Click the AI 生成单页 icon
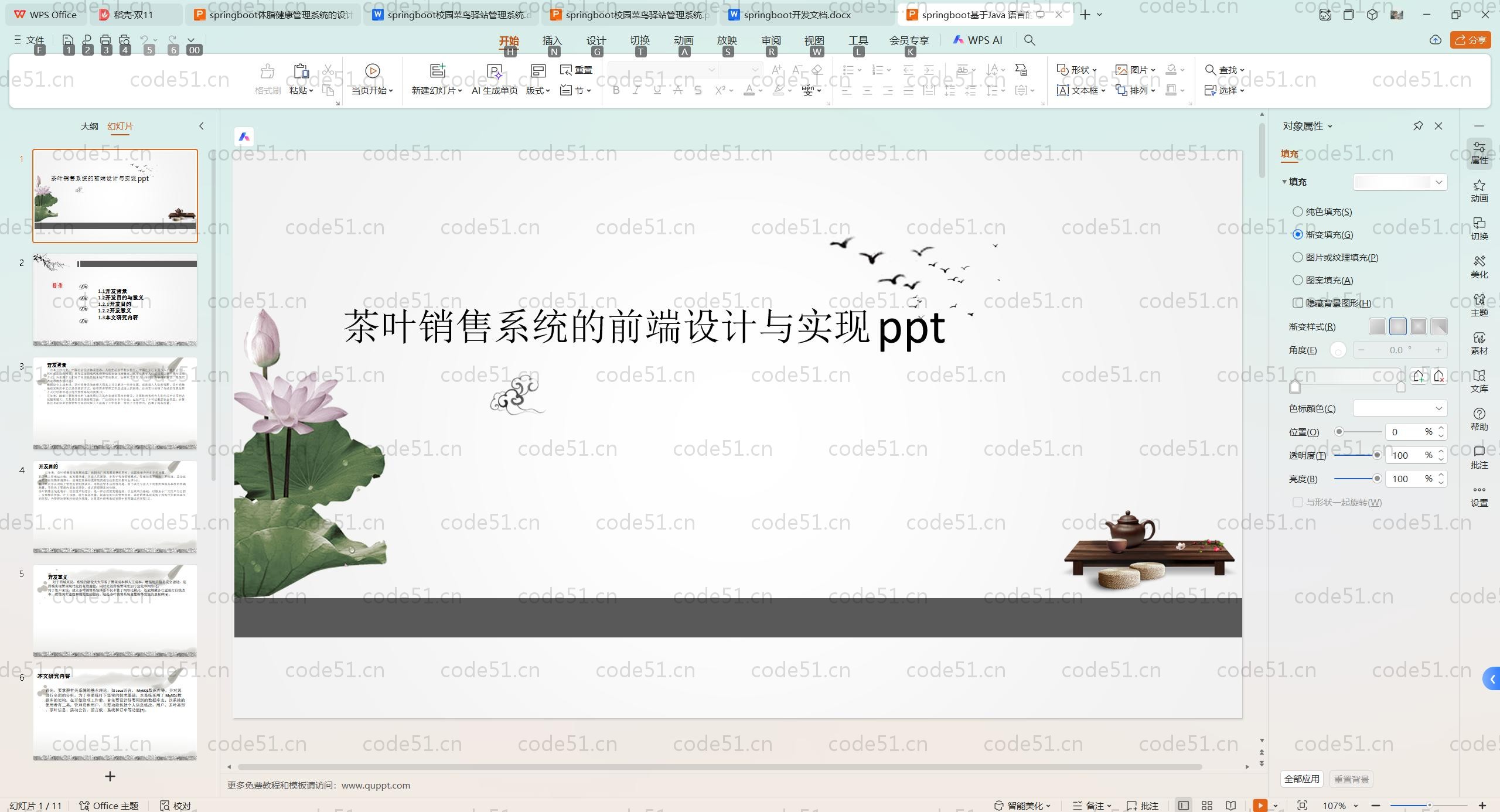 click(495, 71)
